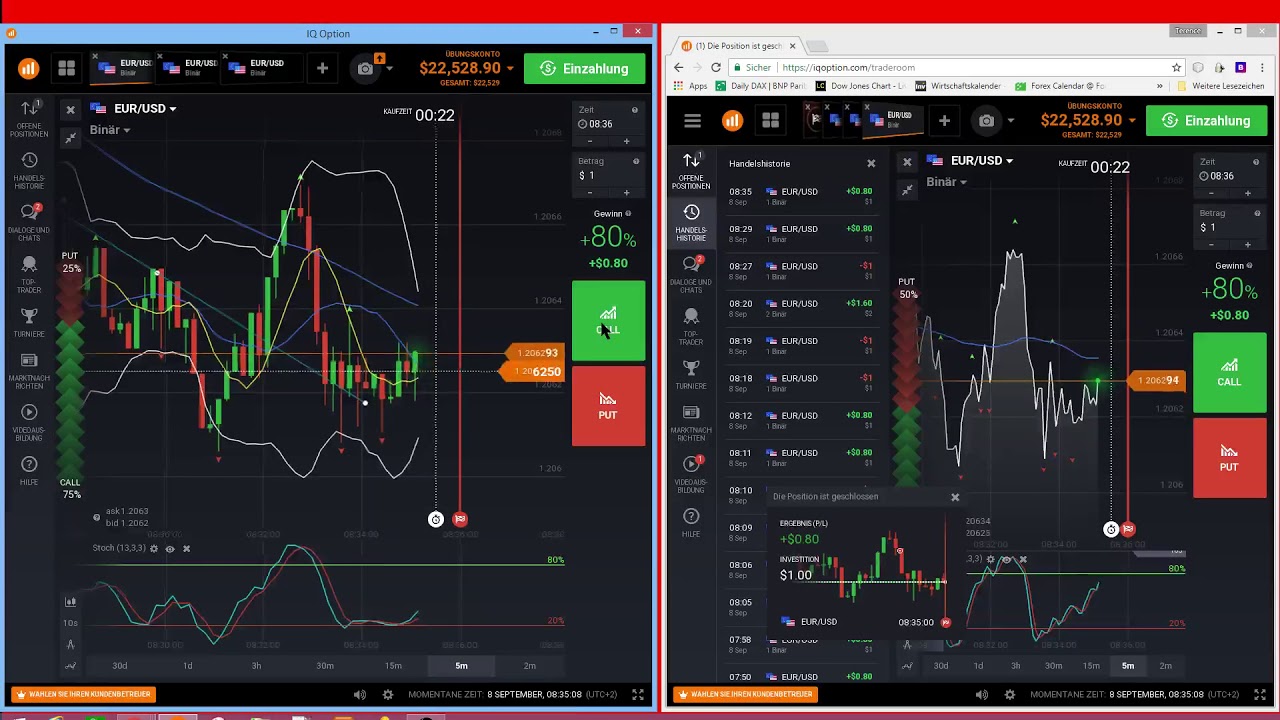Open Dialoge und Chats in left window
This screenshot has height=720, width=1280.
29,222
